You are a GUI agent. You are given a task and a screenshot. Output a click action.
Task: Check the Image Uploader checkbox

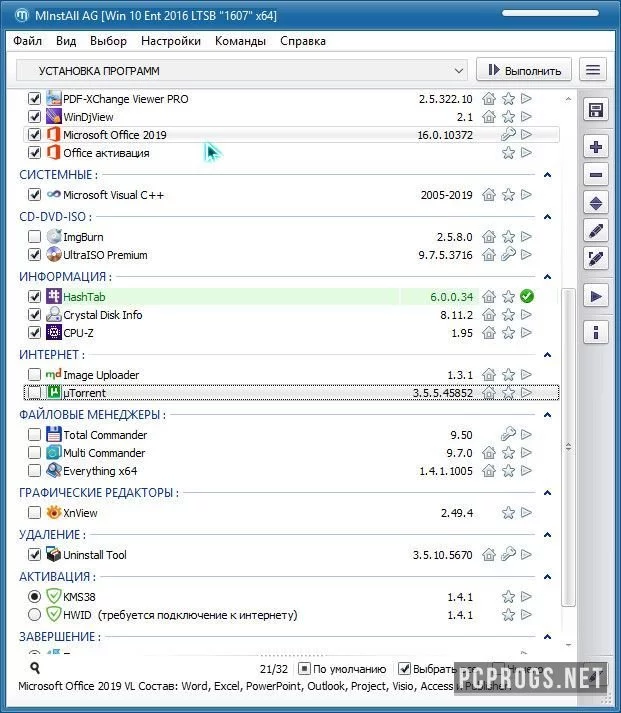(35, 375)
